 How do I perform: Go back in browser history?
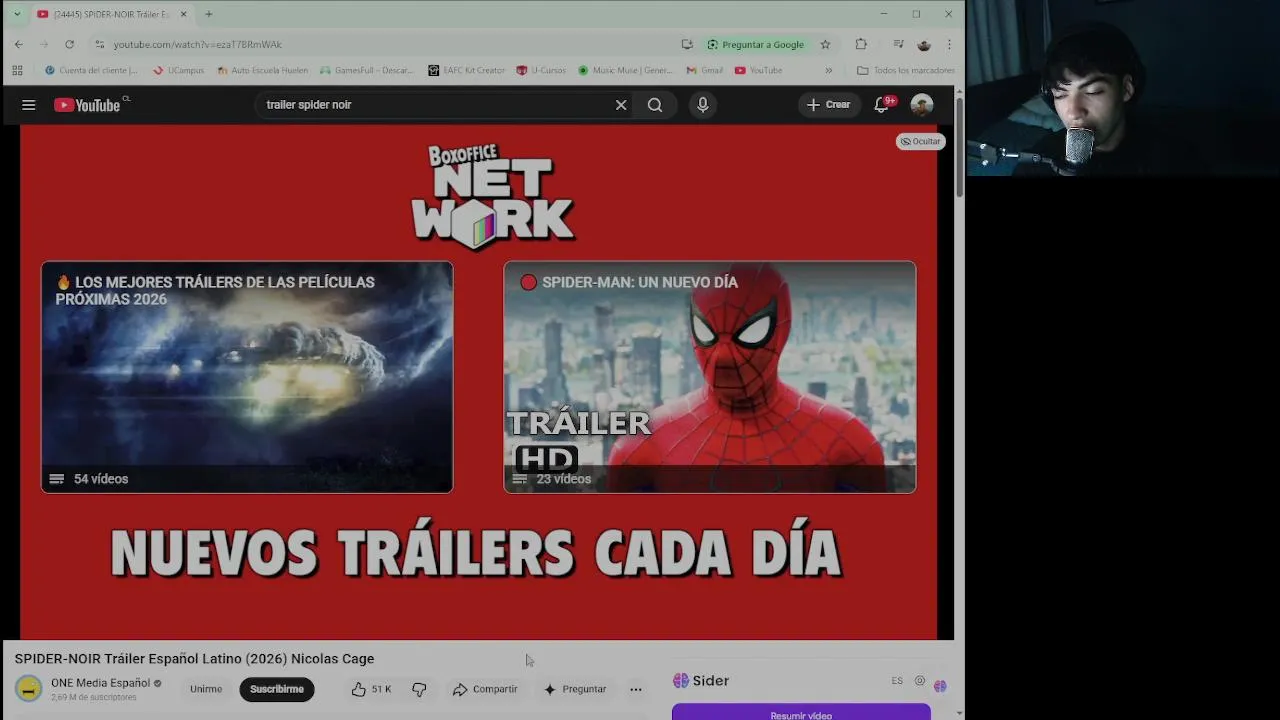(x=19, y=44)
